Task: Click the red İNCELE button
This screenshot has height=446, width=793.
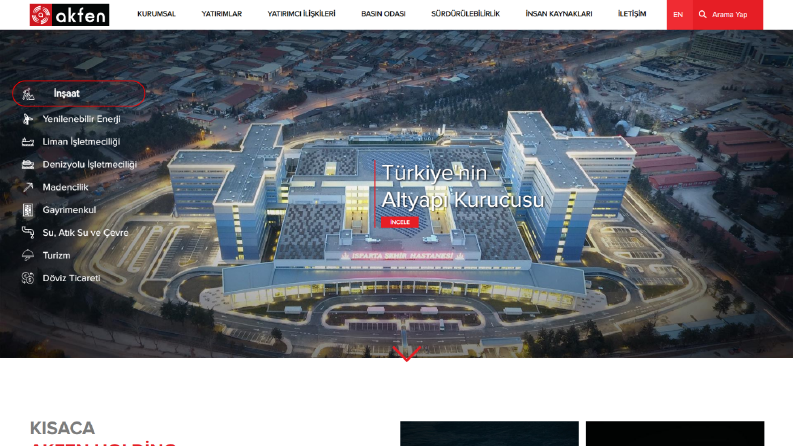Action: coord(400,222)
